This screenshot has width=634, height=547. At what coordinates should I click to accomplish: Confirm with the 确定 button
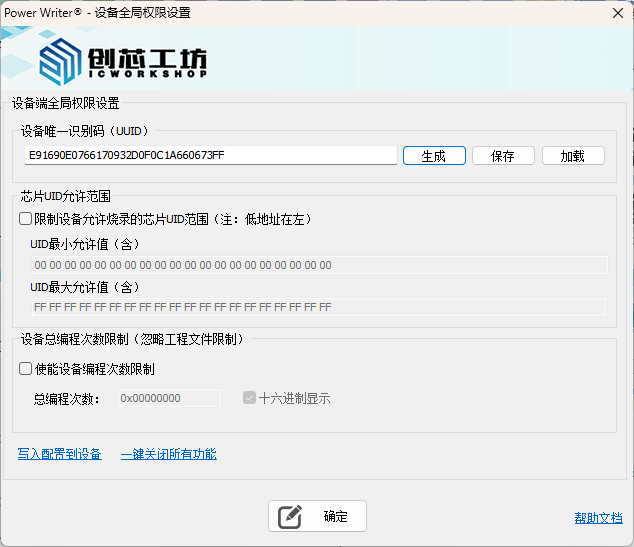[317, 516]
